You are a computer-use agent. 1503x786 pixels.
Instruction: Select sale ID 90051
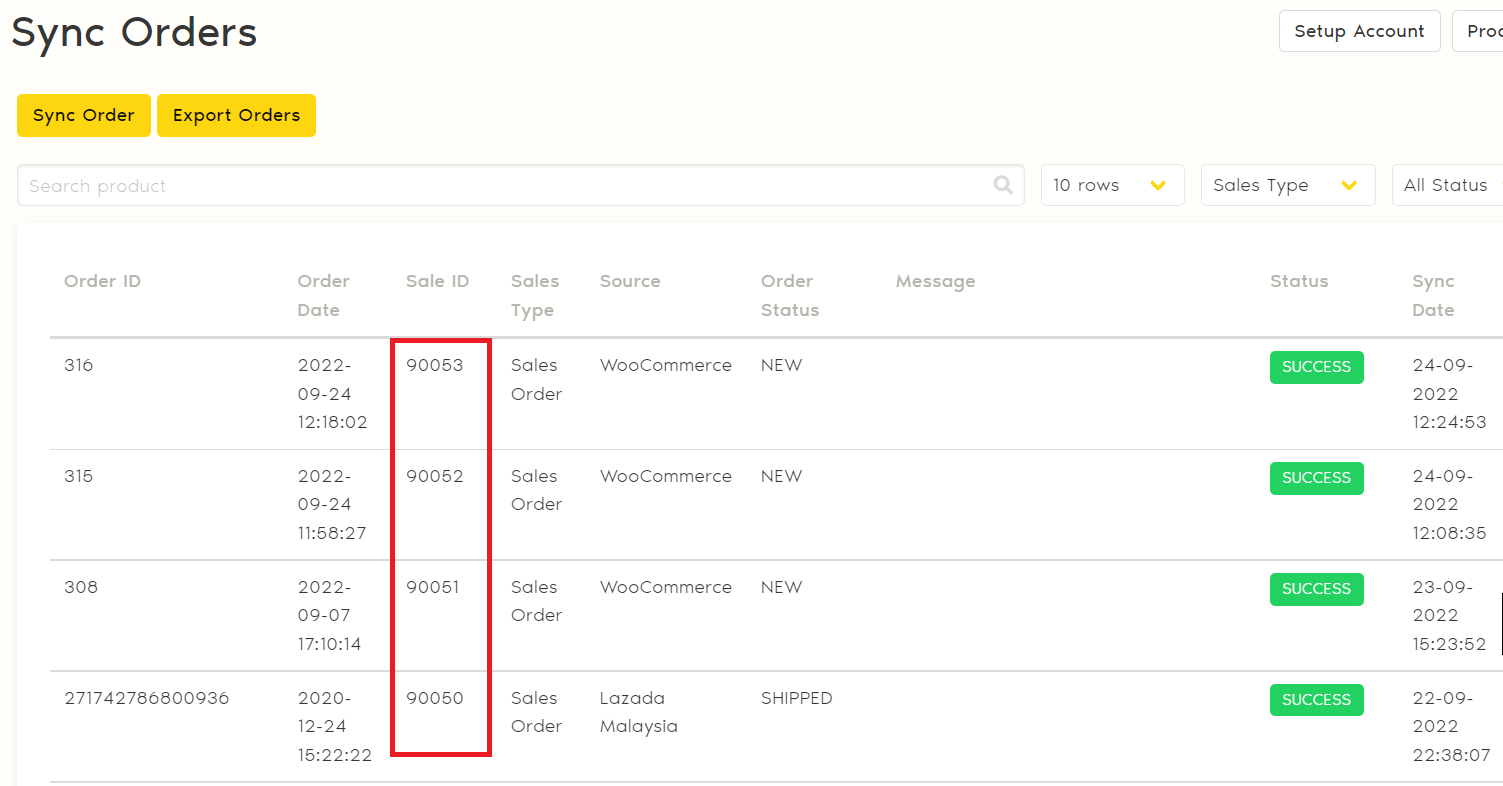[433, 587]
